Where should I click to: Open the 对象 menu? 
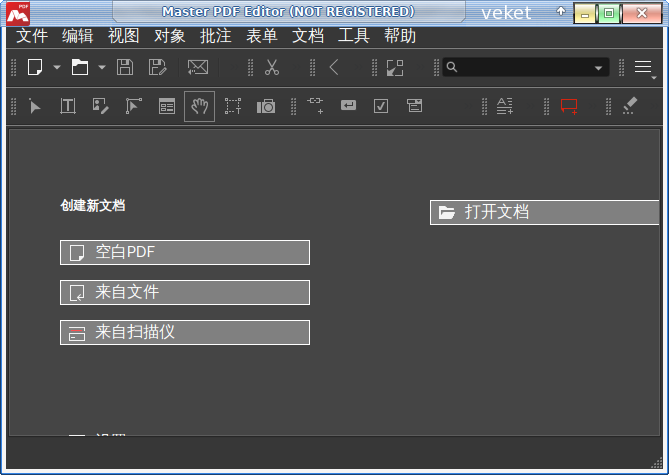tap(170, 36)
